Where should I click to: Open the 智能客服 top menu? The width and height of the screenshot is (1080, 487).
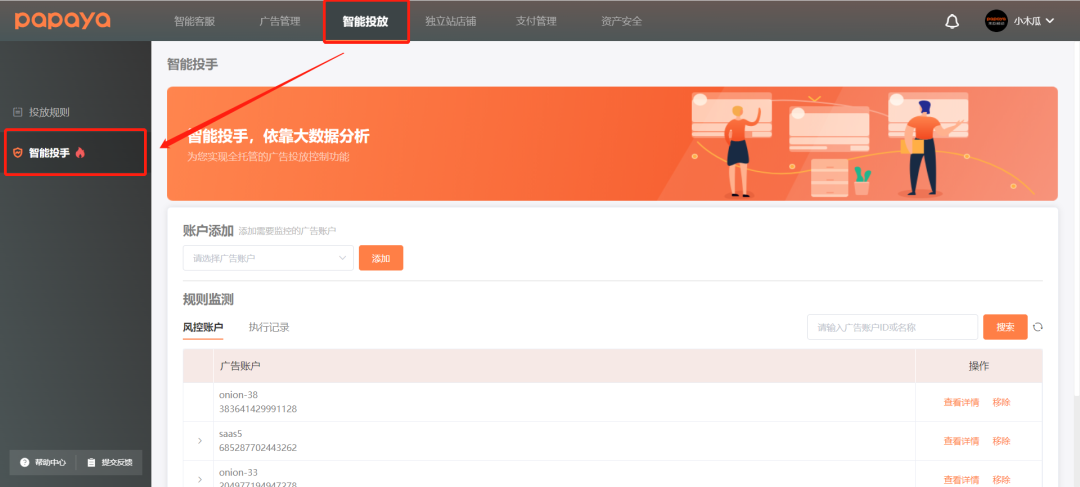[194, 21]
